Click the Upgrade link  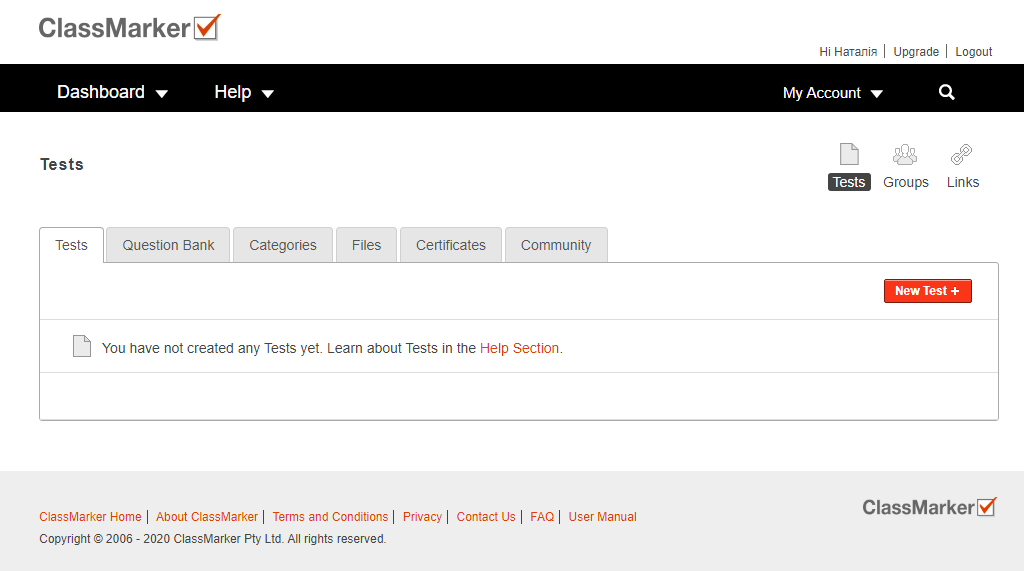(916, 52)
